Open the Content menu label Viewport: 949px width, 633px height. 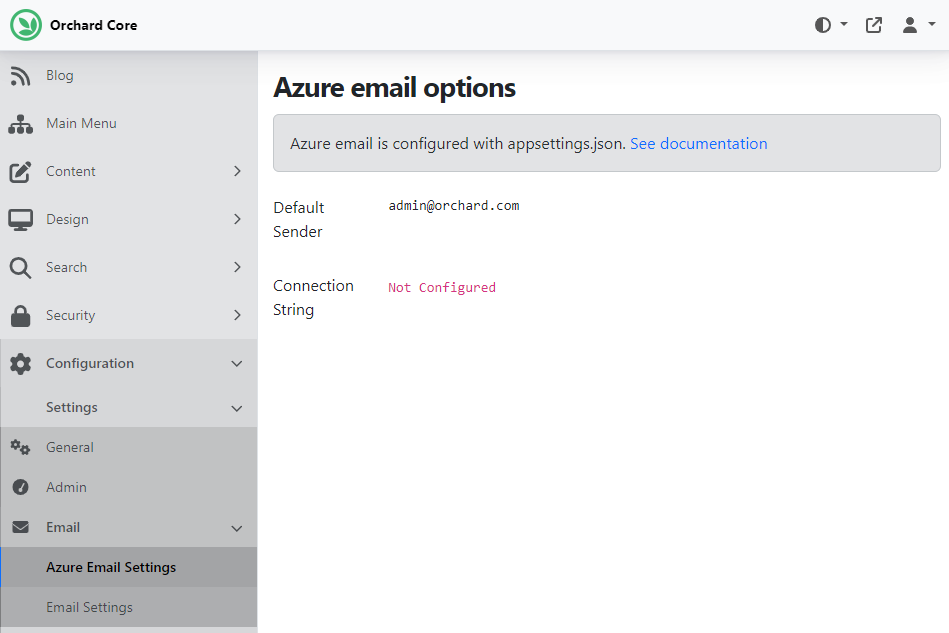pos(71,171)
